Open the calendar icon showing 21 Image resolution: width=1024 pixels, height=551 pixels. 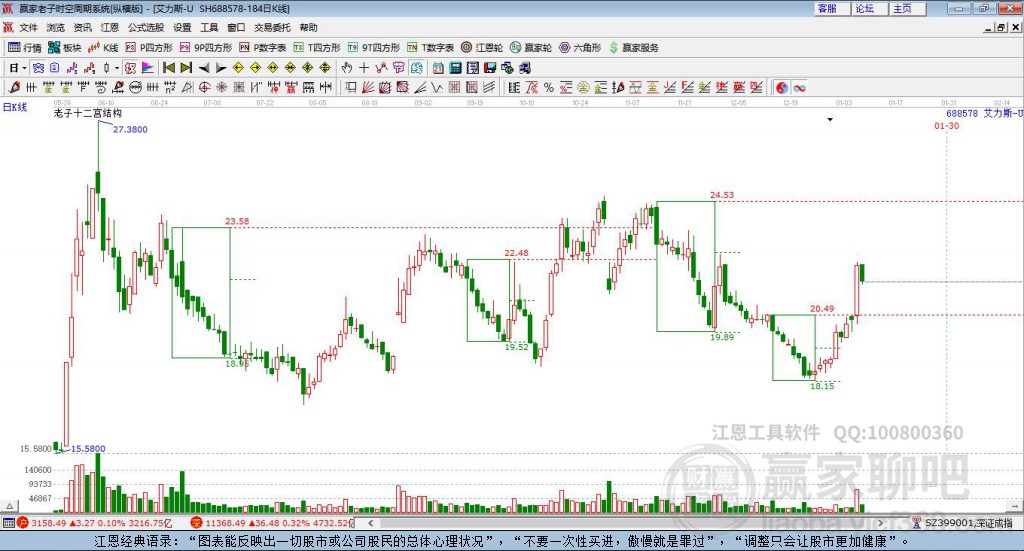(438, 68)
